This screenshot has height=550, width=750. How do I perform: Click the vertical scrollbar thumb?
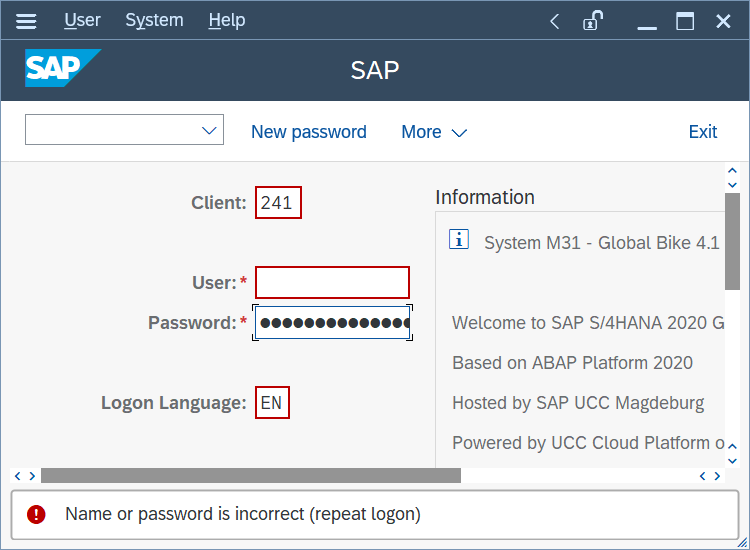pos(732,242)
